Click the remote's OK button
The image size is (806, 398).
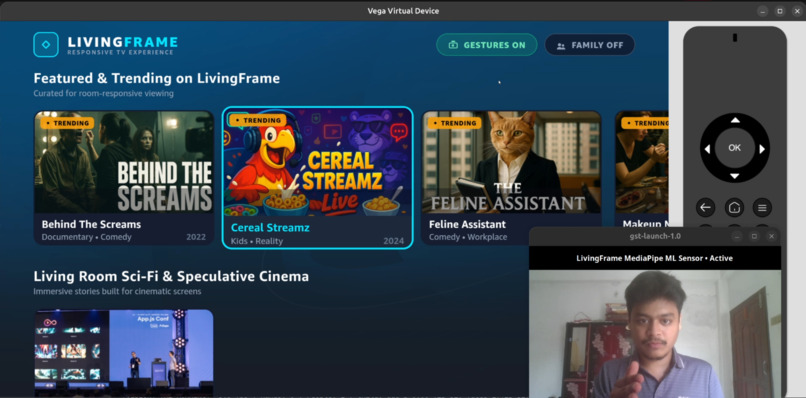(735, 148)
